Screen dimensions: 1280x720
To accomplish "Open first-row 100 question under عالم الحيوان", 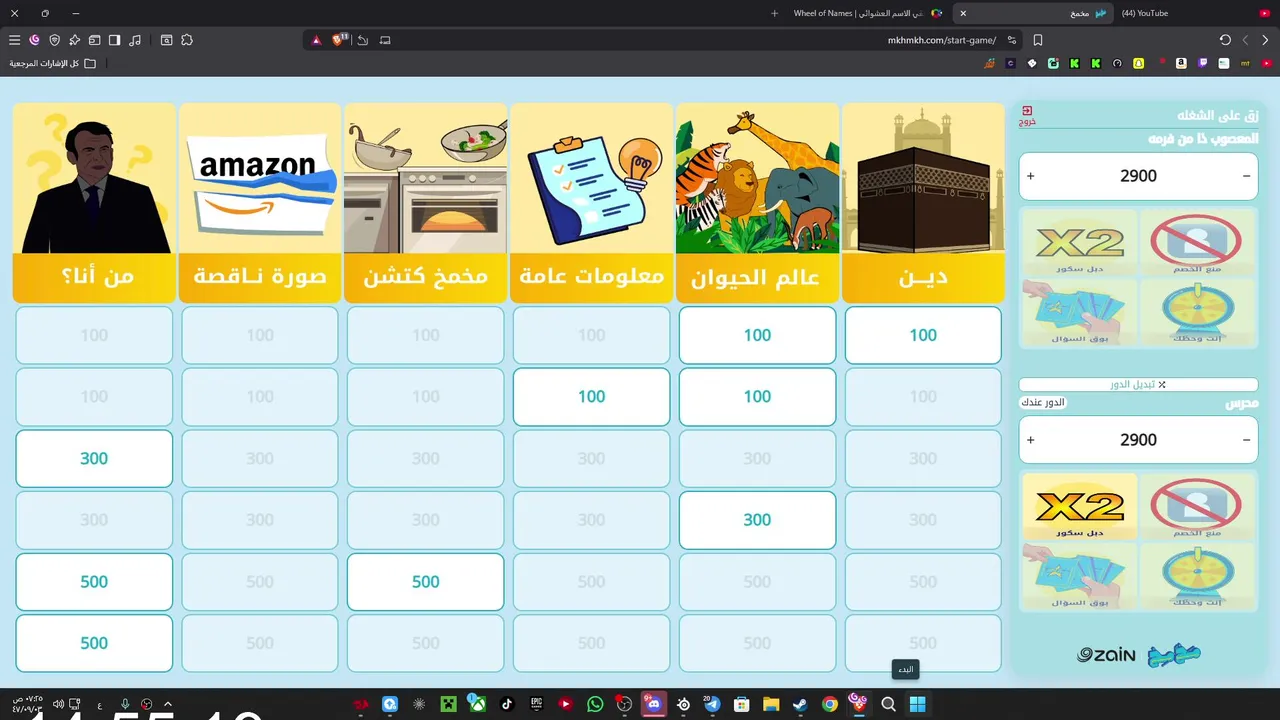I will click(757, 335).
